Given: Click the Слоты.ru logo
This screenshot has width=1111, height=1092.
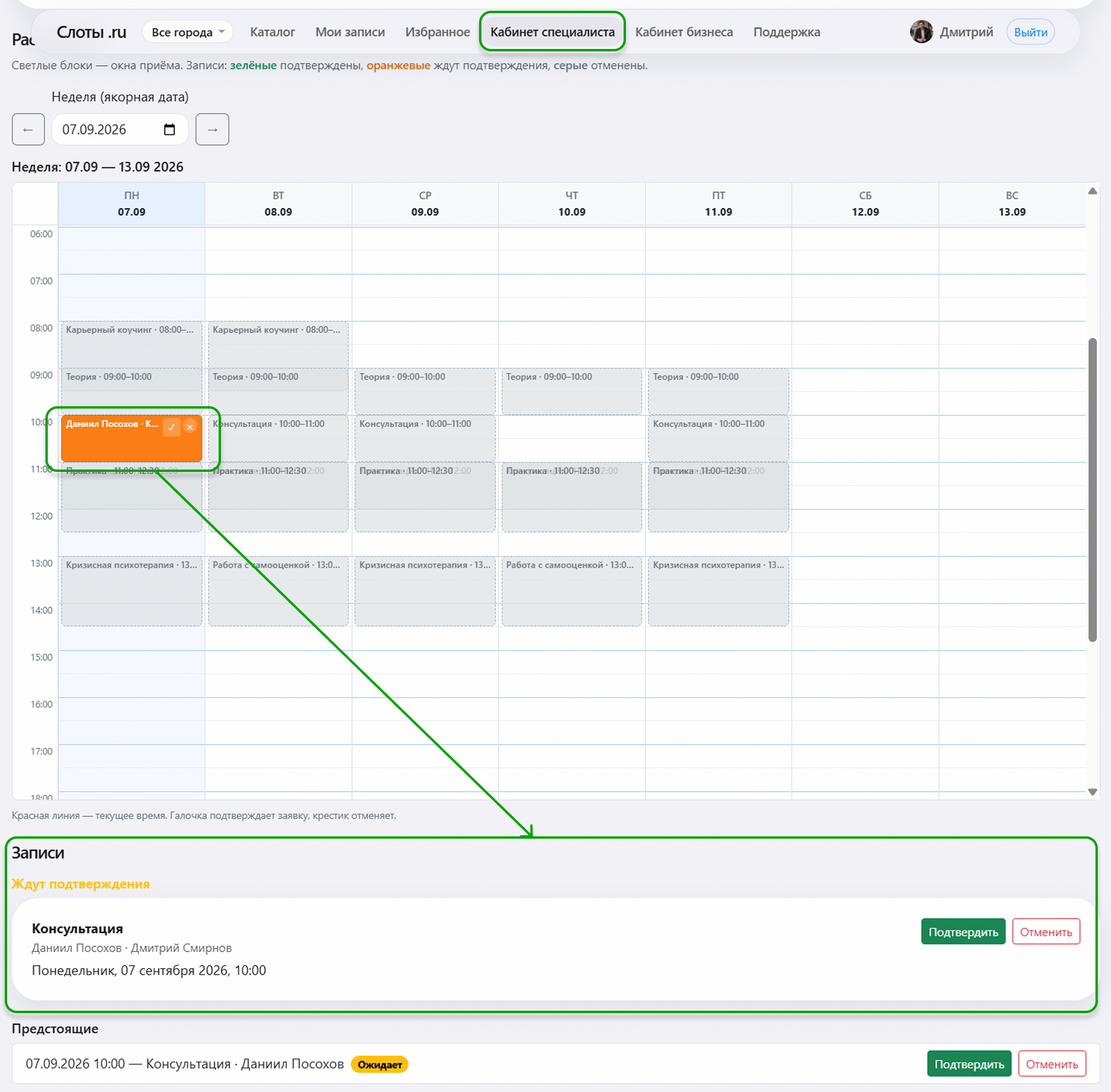Looking at the screenshot, I should [x=91, y=32].
